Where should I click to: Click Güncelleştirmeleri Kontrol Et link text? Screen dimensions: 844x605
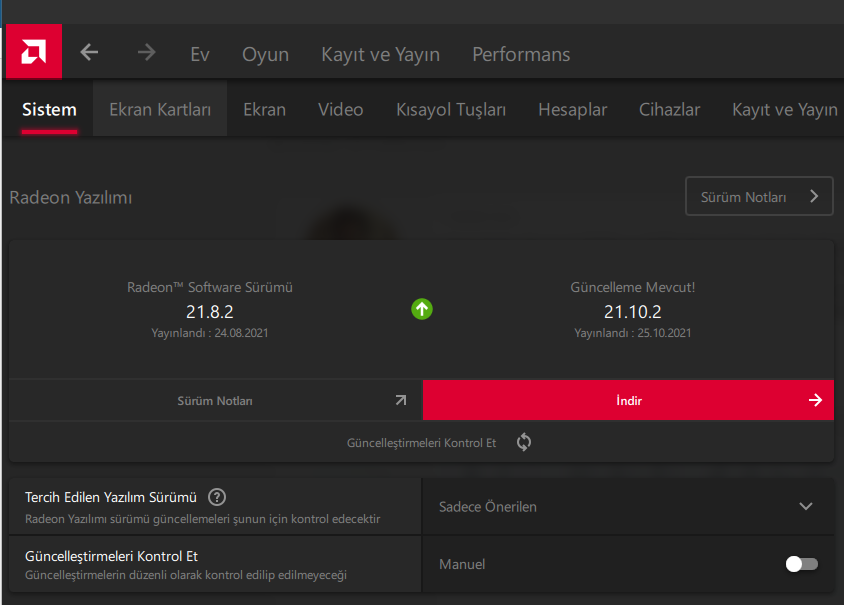click(x=421, y=443)
